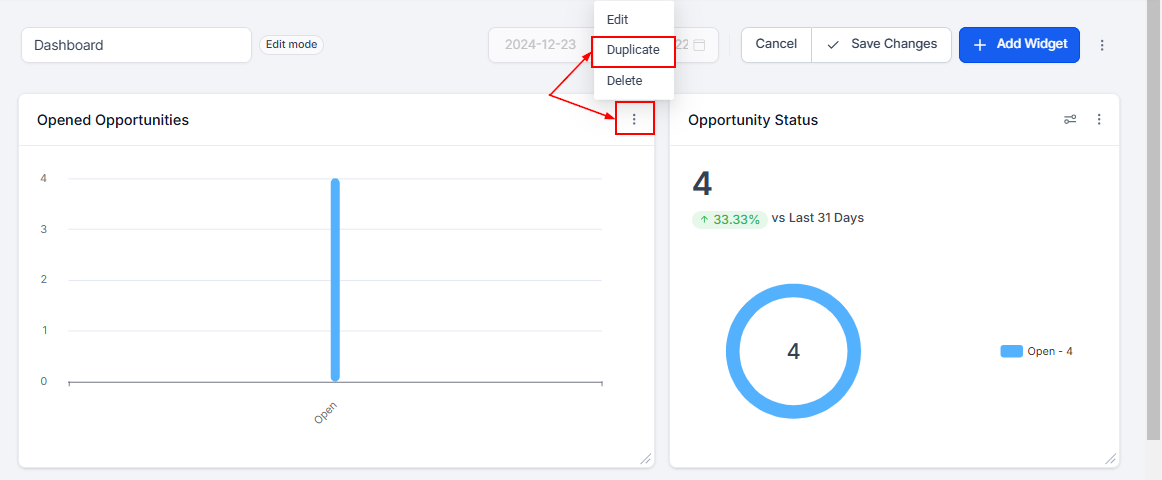The image size is (1162, 480).
Task: Click the Opportunity Status widget title
Action: tap(753, 120)
